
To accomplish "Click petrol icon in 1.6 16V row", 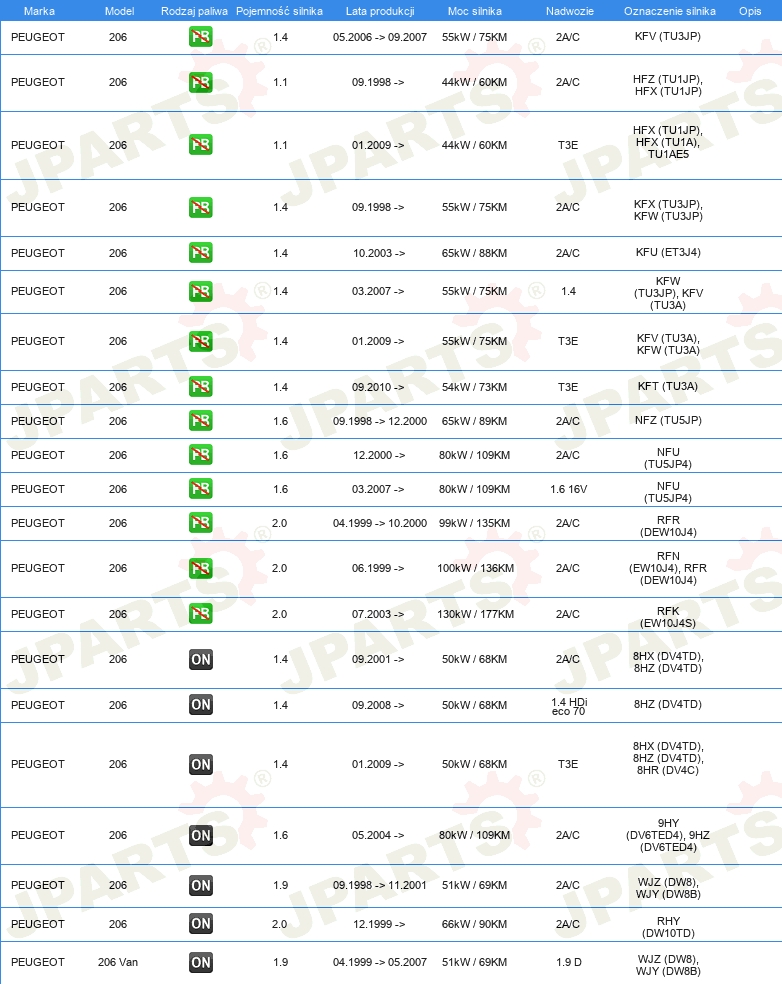I will point(201,489).
